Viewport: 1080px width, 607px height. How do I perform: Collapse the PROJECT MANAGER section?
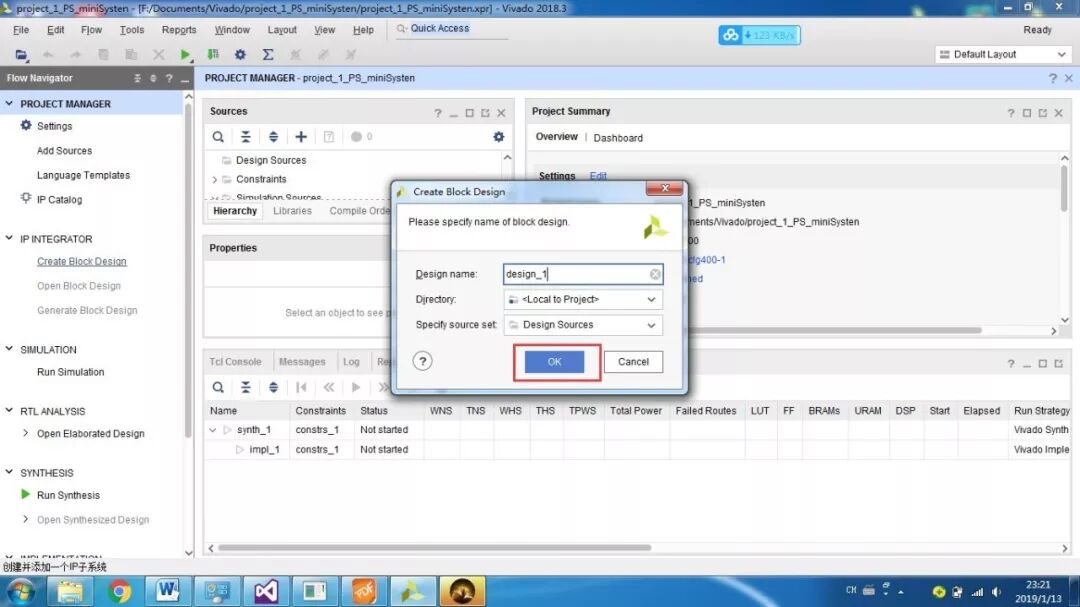click(9, 103)
